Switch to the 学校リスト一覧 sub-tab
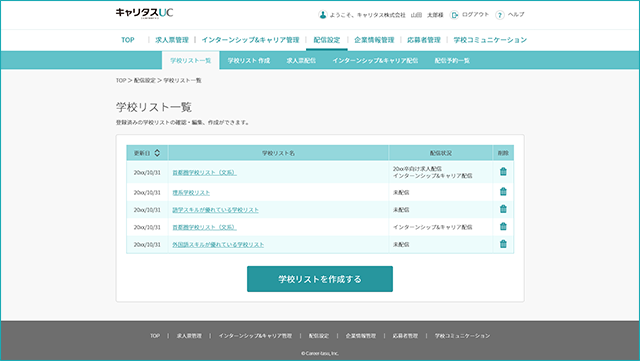Viewport: 640px width, 361px height. [191, 60]
